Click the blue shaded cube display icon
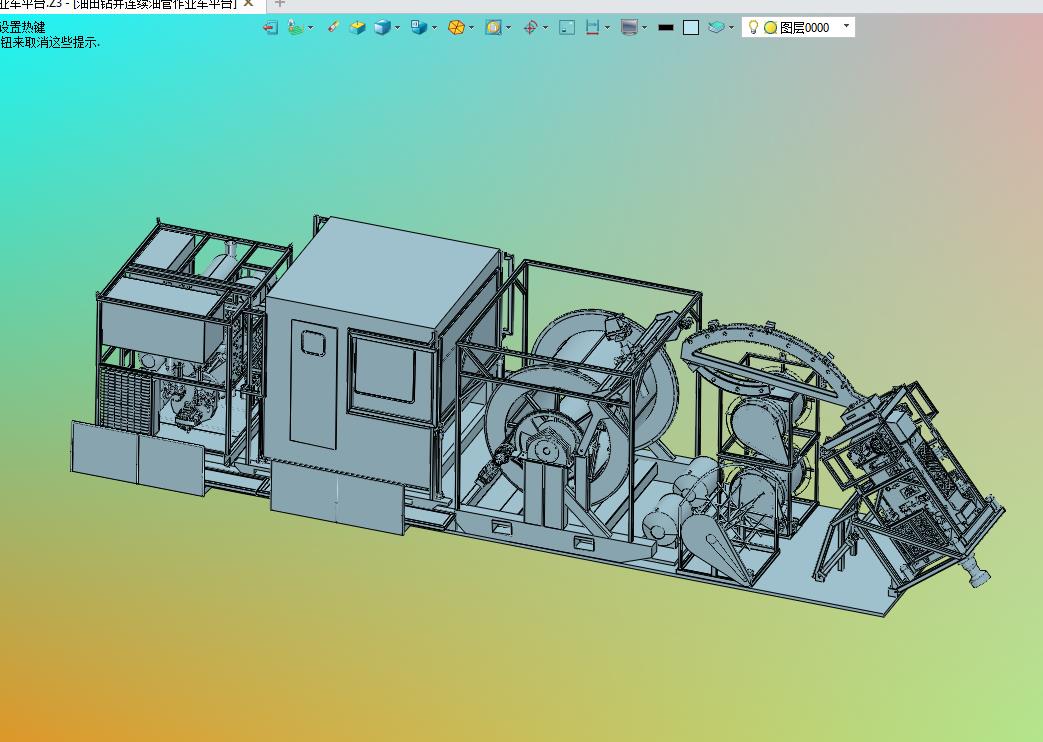1043x742 pixels. tap(382, 27)
